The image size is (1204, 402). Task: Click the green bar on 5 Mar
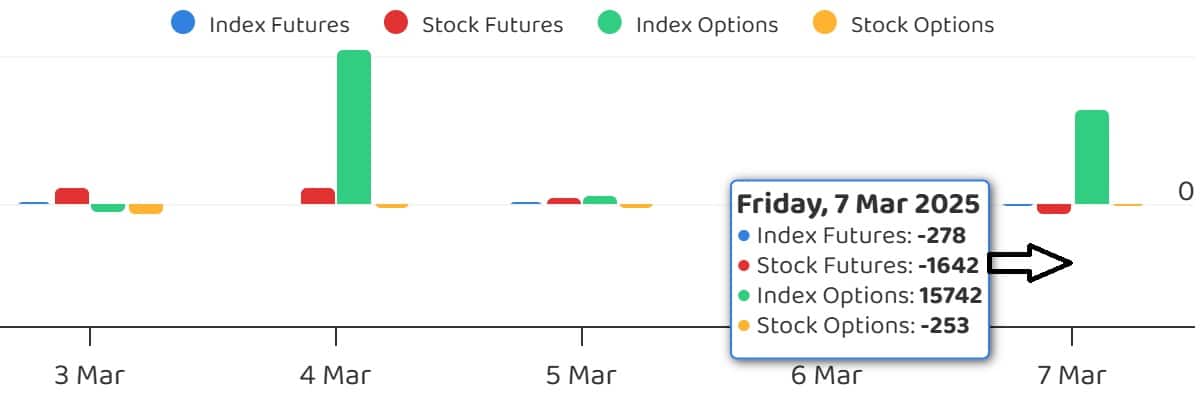coord(600,200)
